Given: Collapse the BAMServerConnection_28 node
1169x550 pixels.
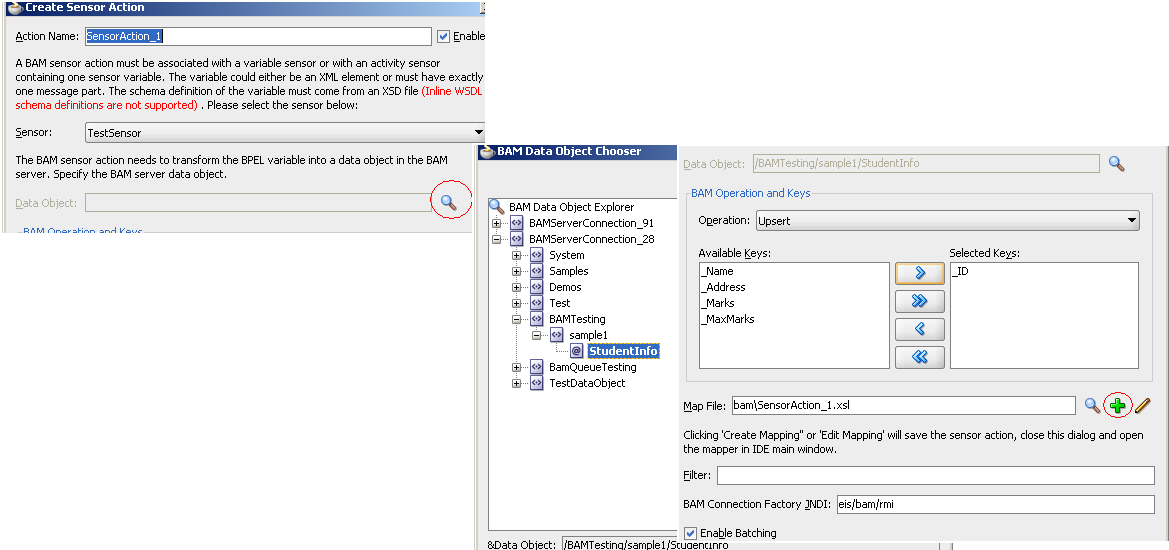Looking at the screenshot, I should [x=497, y=238].
